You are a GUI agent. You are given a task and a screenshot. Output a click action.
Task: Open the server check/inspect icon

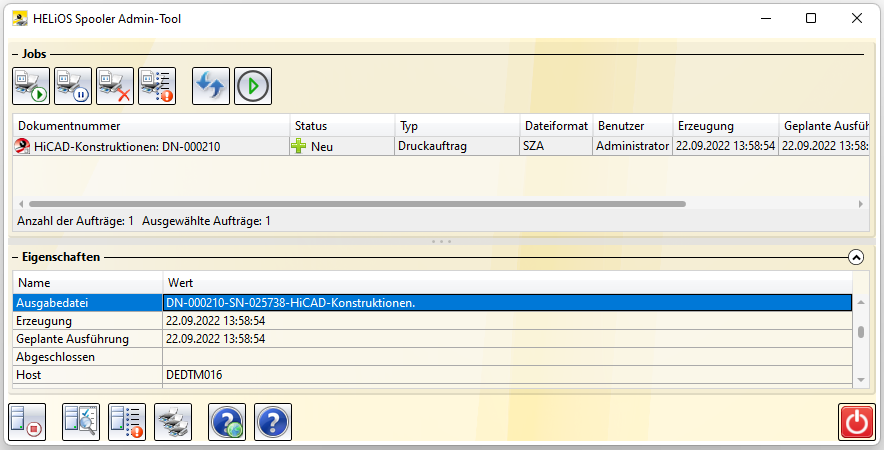(81, 422)
